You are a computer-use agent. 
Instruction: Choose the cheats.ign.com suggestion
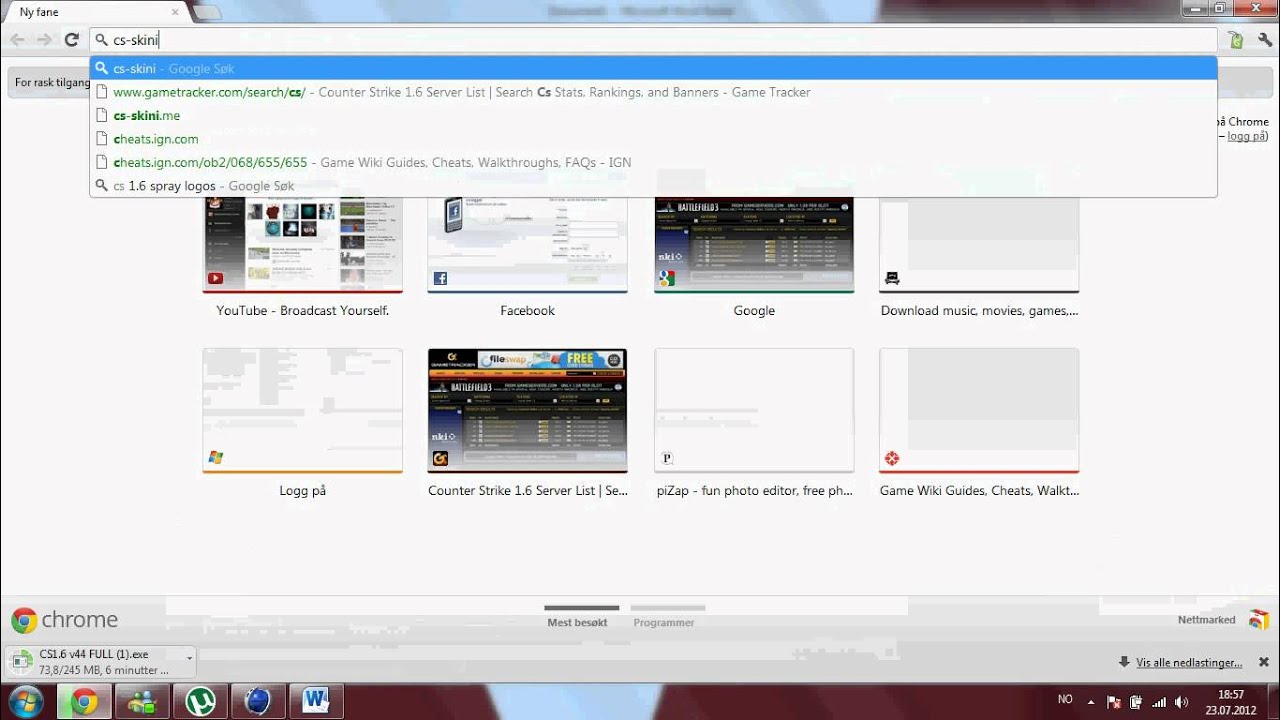156,139
